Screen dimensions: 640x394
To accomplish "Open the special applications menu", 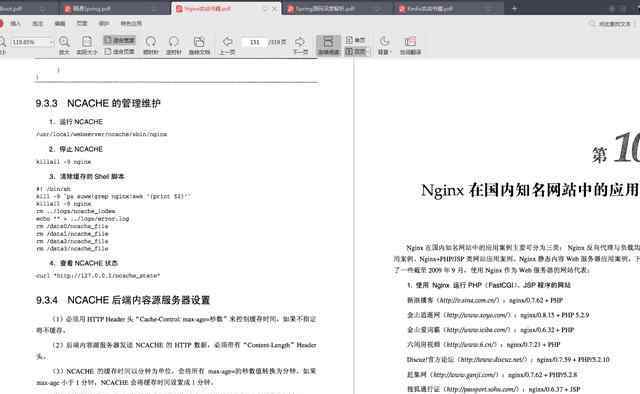I will (x=131, y=24).
